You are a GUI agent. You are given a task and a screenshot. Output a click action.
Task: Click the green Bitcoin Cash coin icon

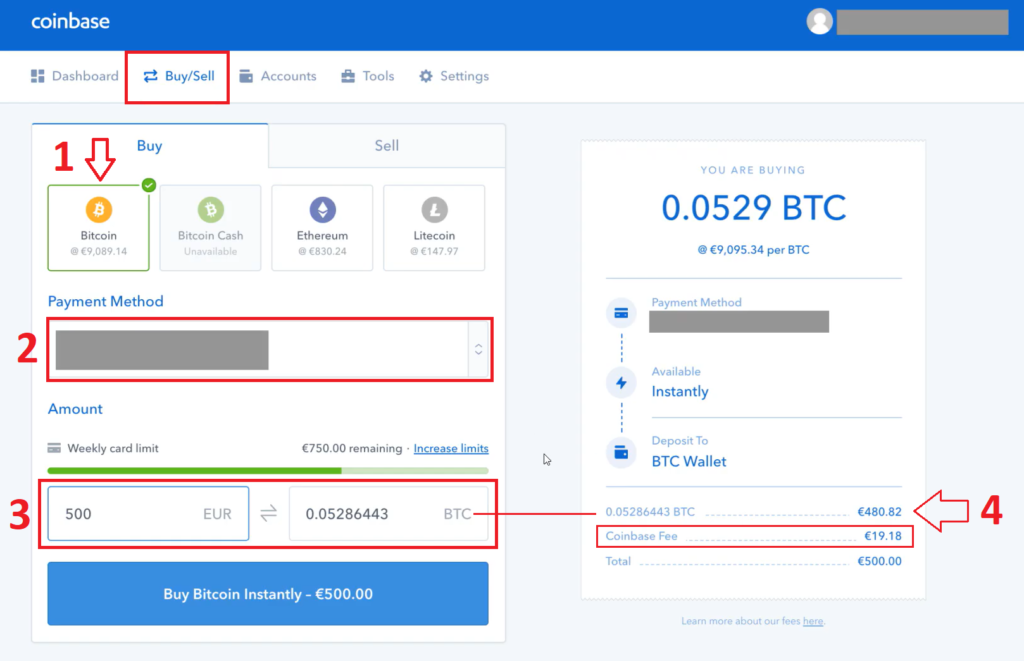[x=210, y=210]
